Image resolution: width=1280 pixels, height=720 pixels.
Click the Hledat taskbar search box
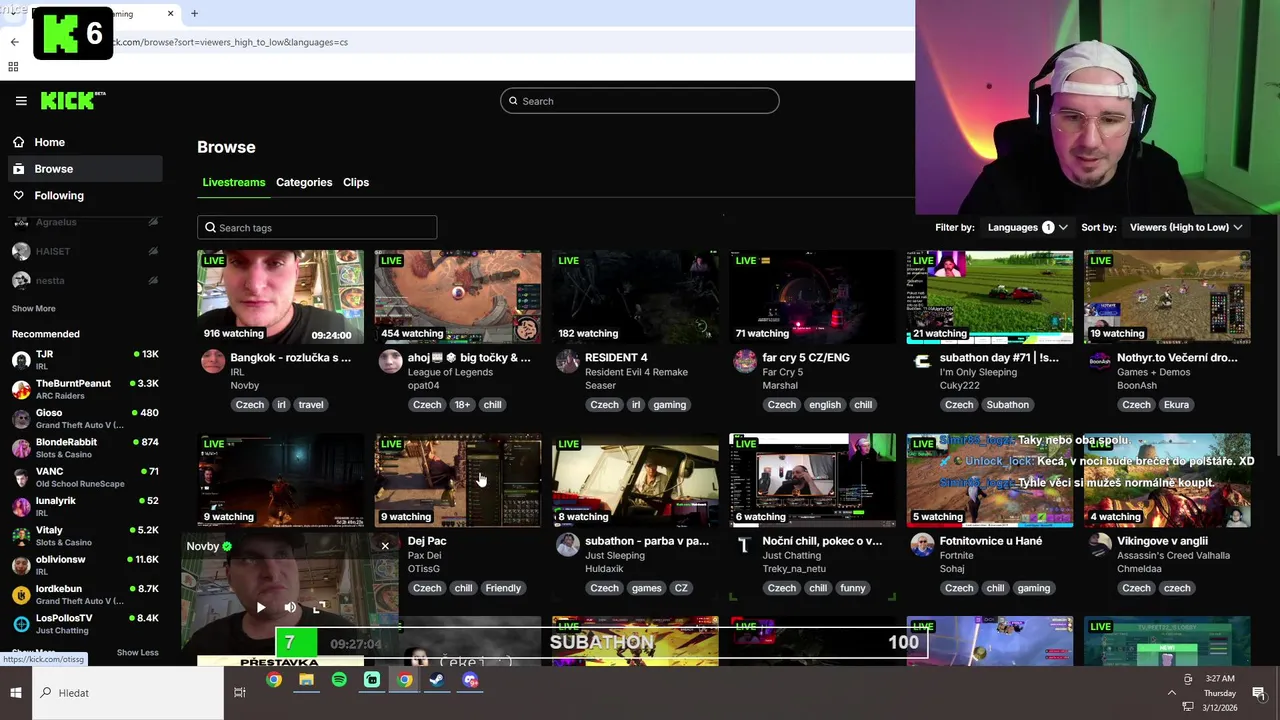point(128,693)
